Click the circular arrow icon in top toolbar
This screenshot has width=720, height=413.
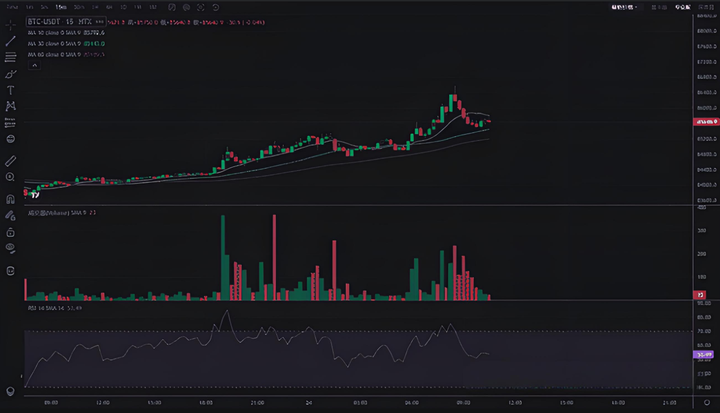click(215, 7)
